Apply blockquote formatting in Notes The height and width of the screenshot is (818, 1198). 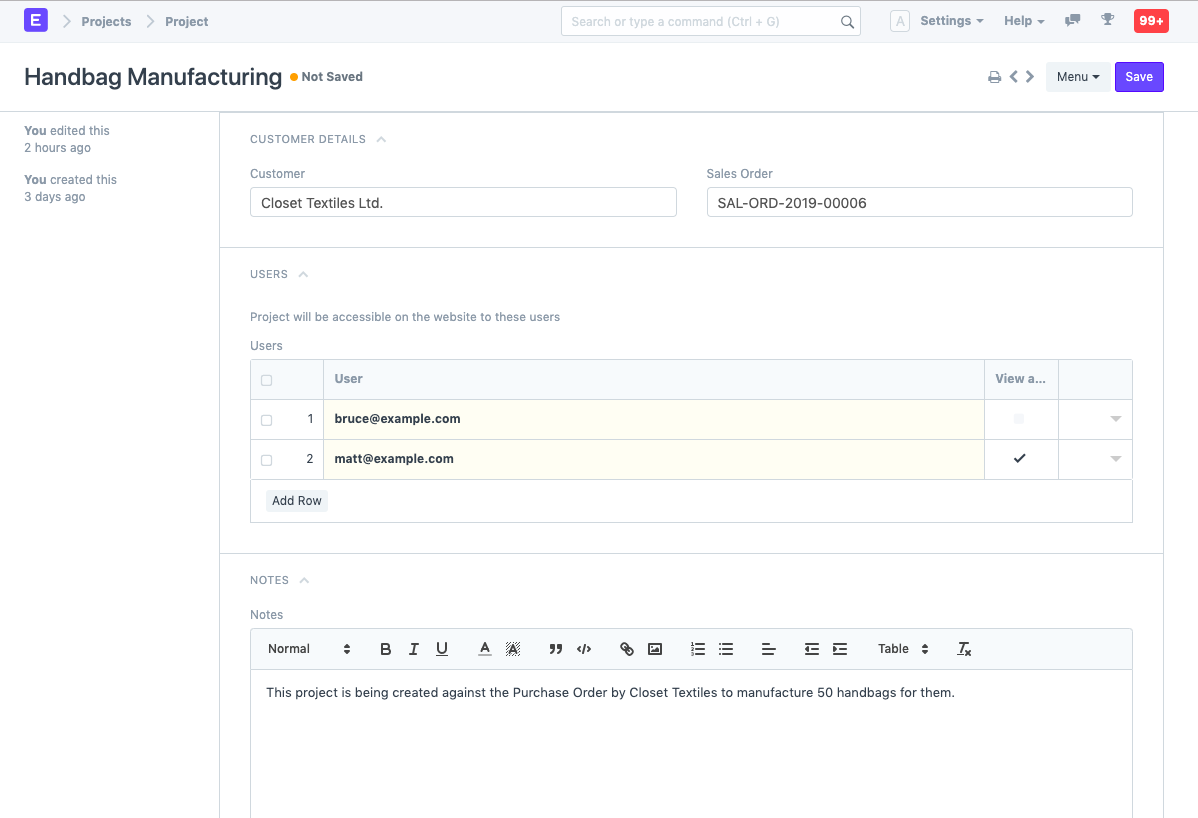point(555,649)
